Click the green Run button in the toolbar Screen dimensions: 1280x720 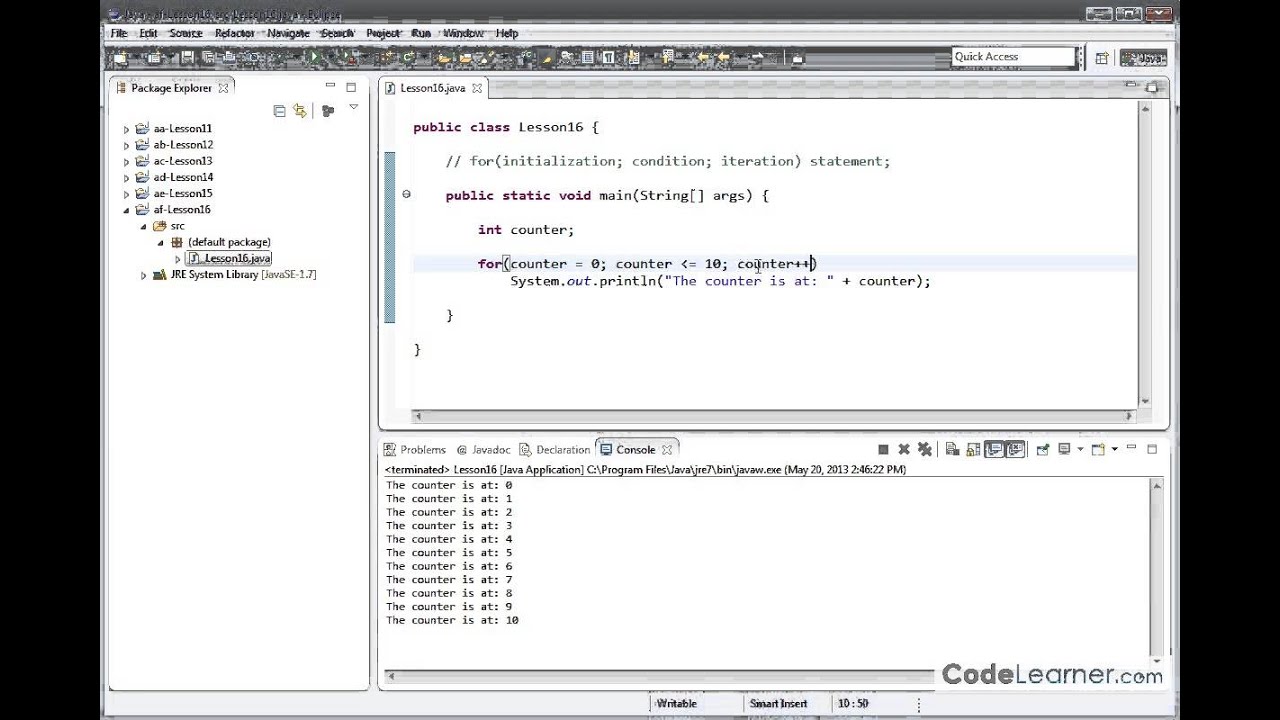[x=315, y=58]
